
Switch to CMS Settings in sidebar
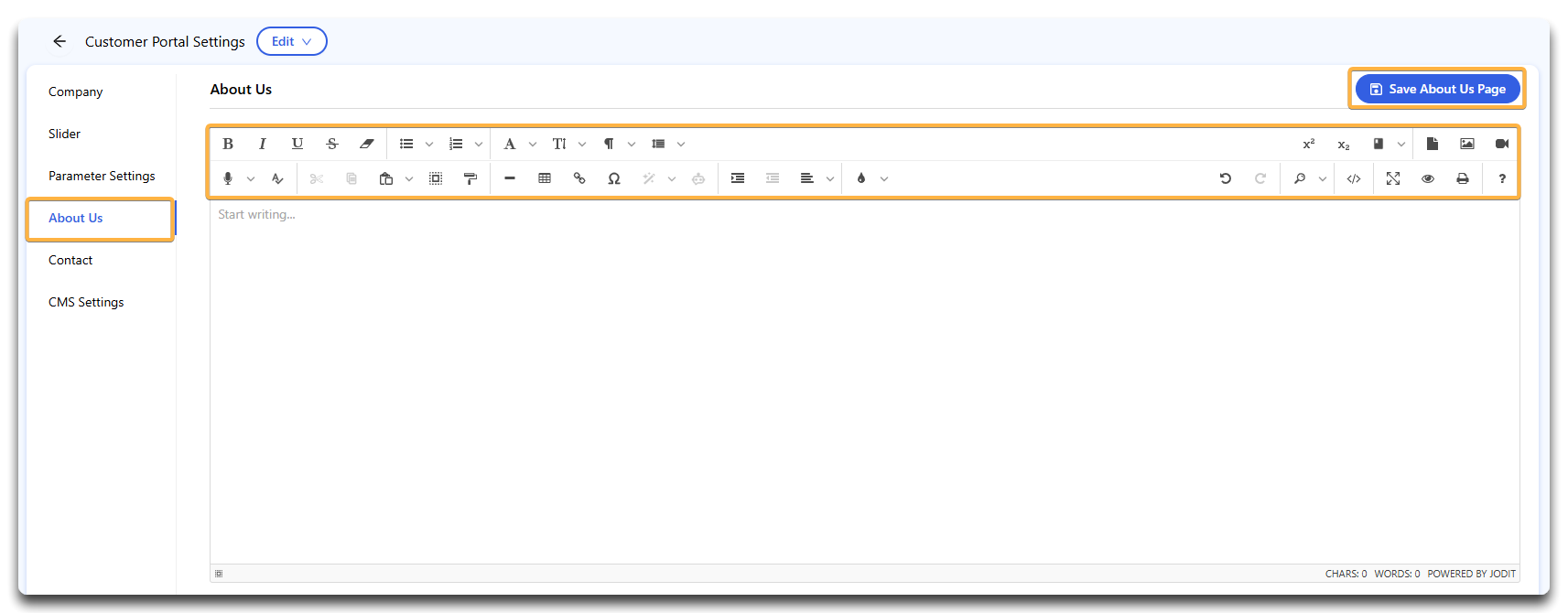86,302
